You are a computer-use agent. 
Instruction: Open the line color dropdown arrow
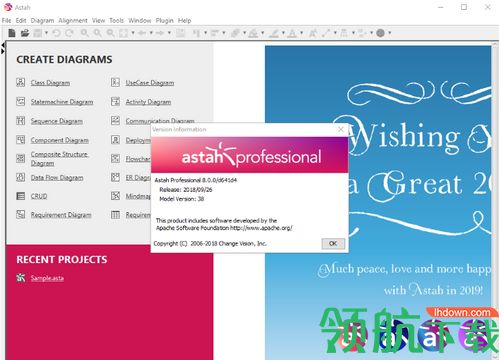pos(283,33)
